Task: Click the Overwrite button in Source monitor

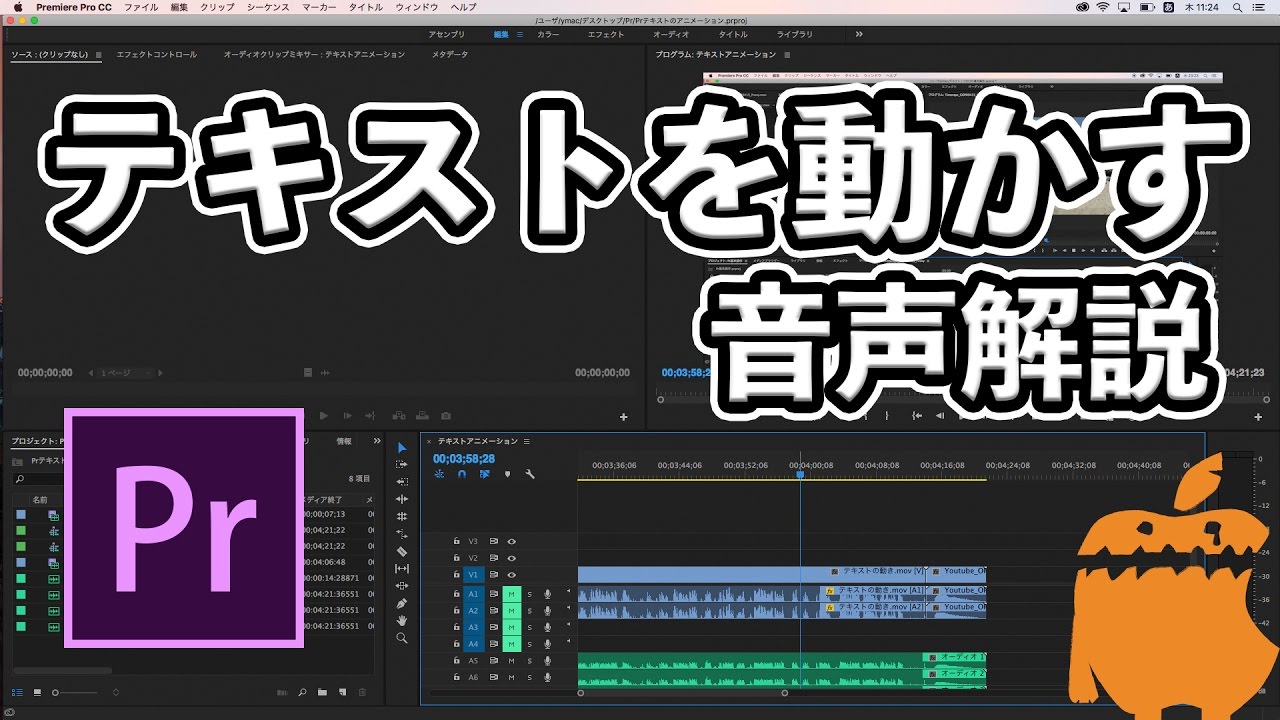Action: click(421, 415)
